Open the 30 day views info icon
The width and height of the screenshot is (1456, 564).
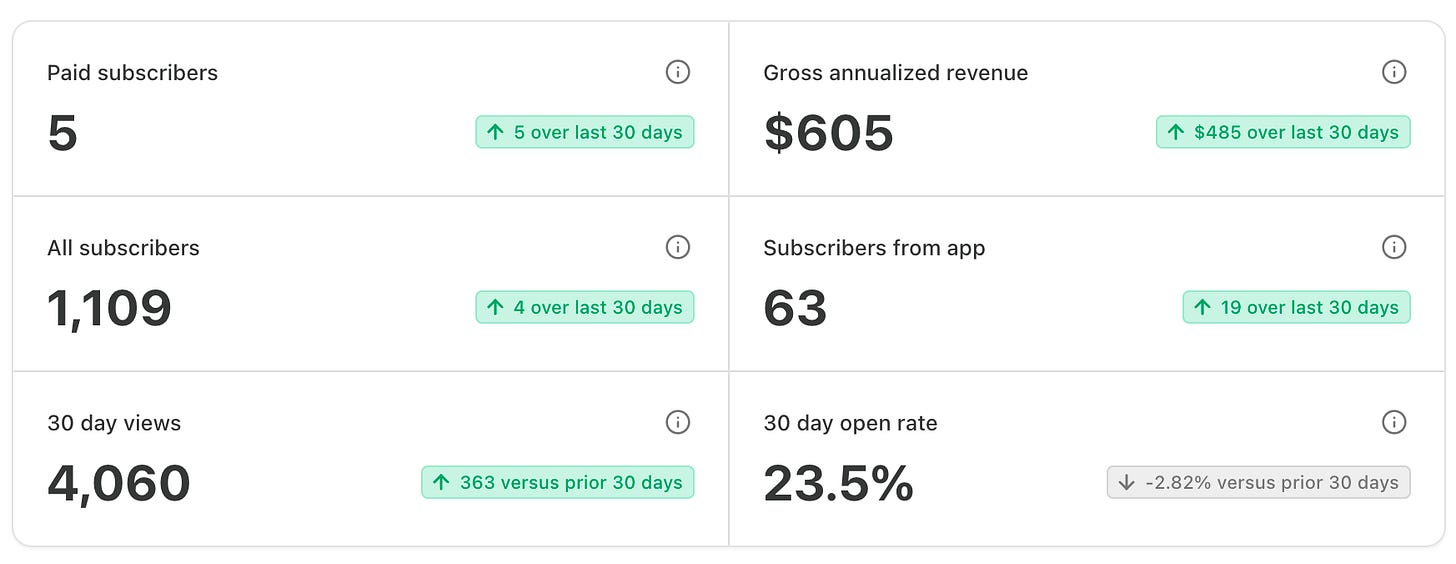(x=678, y=422)
